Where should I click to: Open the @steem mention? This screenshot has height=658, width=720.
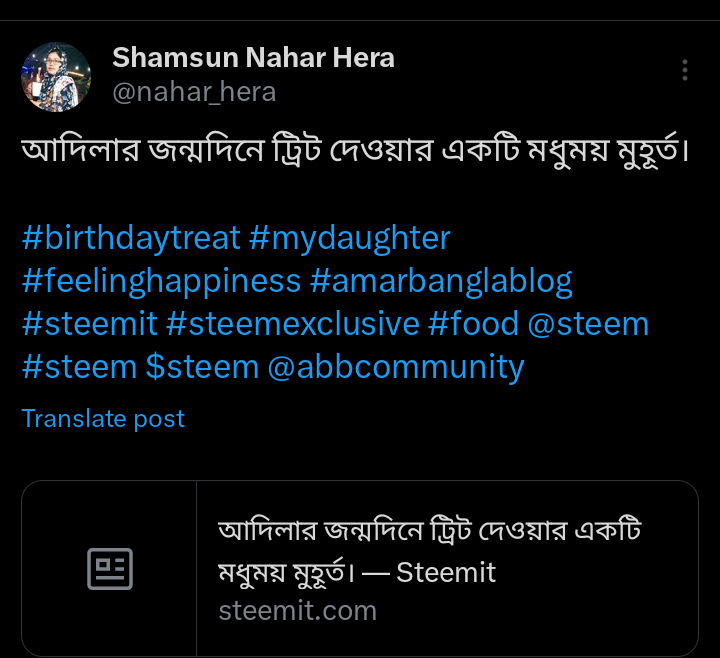point(589,324)
